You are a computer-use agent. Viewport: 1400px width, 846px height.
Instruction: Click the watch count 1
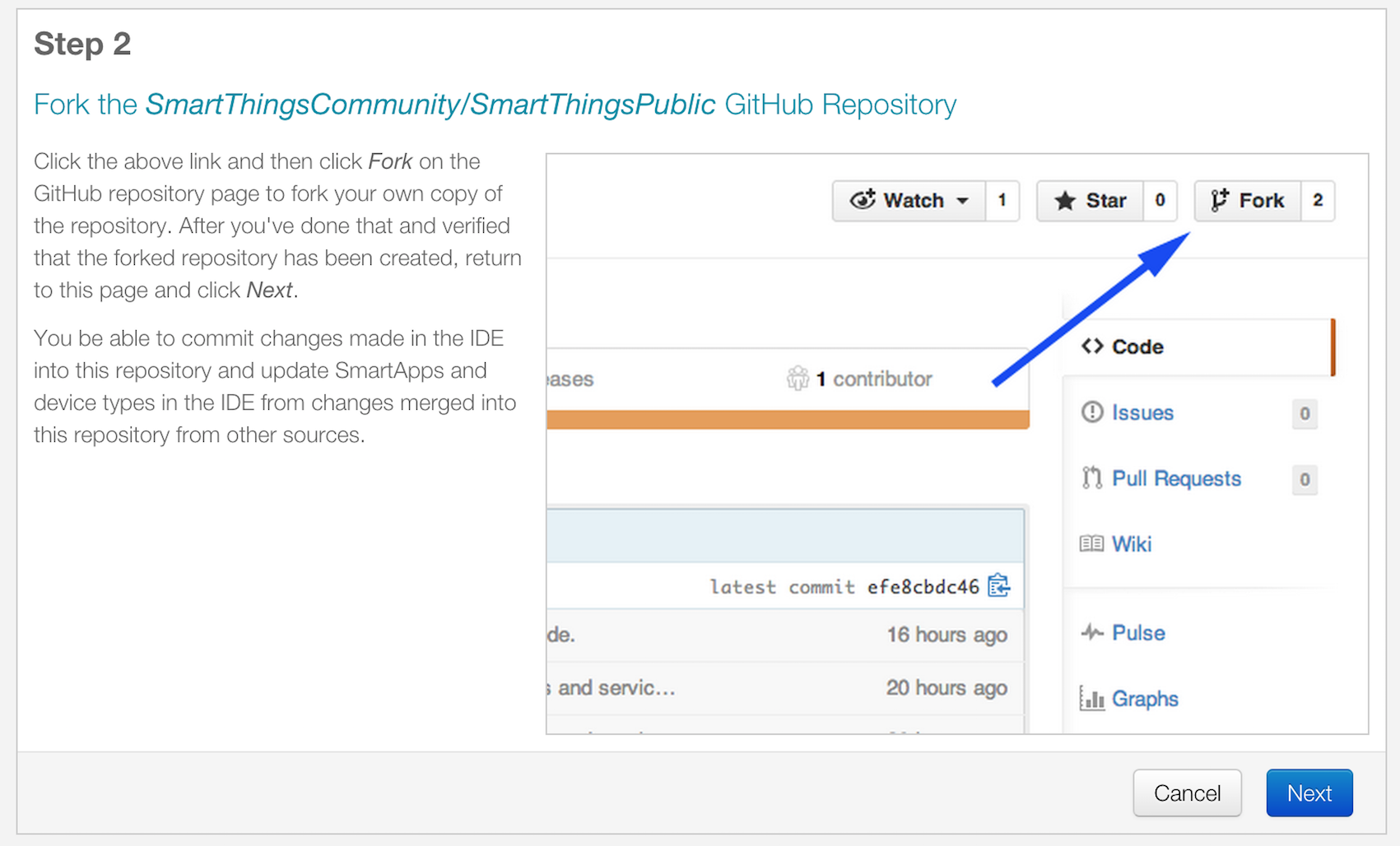coord(1002,201)
